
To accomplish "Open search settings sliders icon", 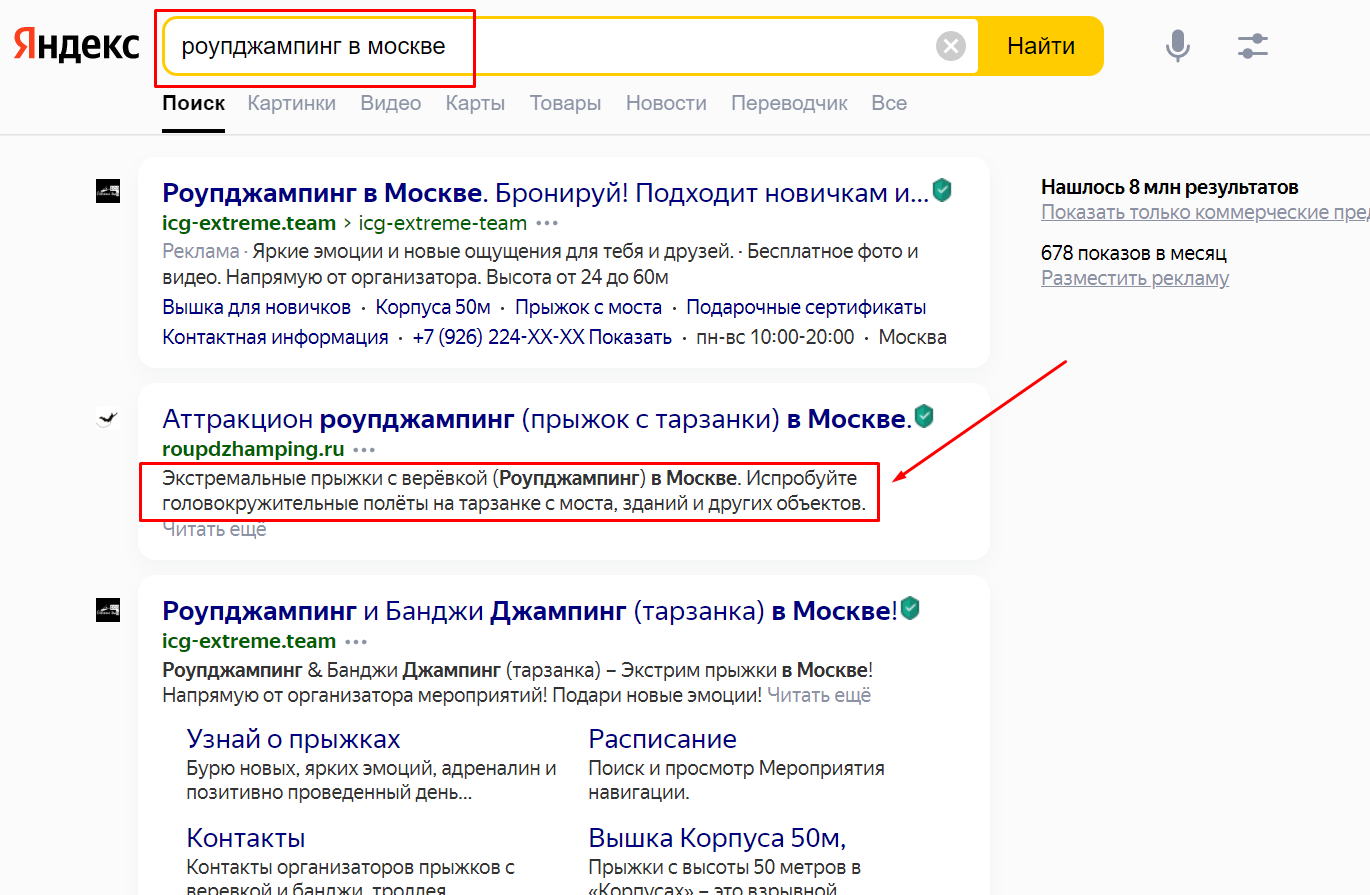I will [x=1252, y=46].
